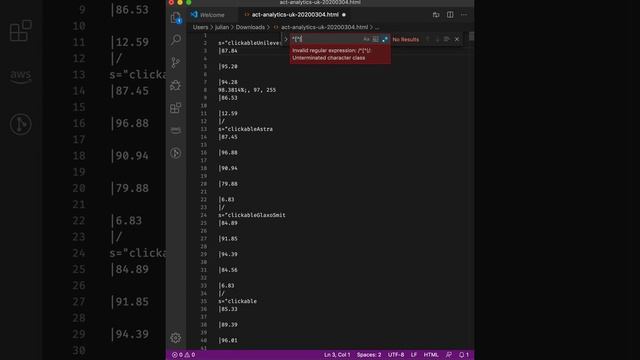Click the value 95.20 on line 5
Image resolution: width=640 pixels, height=360 pixels.
click(x=229, y=67)
